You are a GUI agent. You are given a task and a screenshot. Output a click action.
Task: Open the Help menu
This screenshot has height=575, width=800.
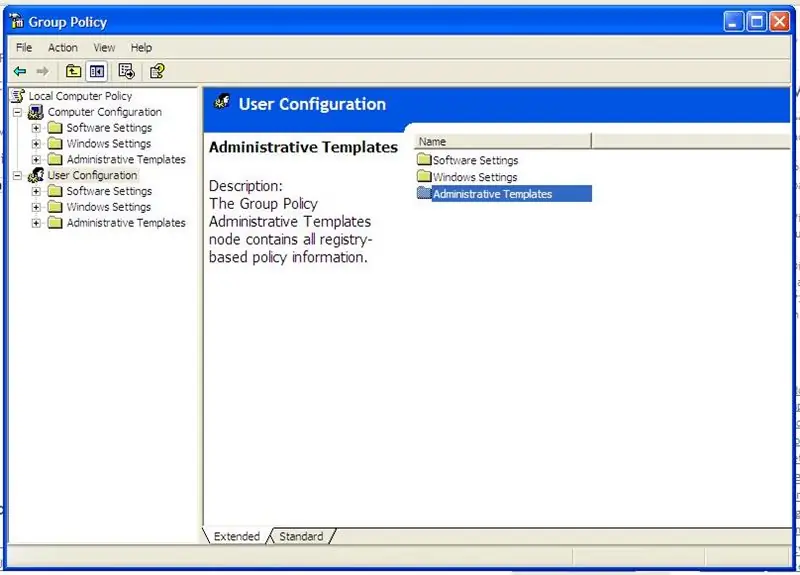click(141, 47)
